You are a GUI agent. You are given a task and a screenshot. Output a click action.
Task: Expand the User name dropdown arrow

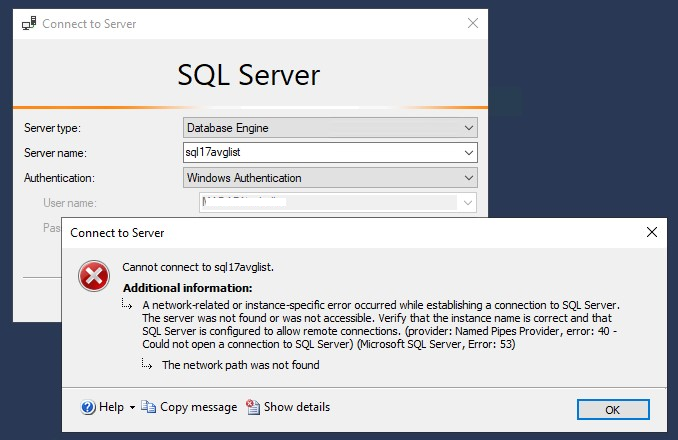coord(467,203)
